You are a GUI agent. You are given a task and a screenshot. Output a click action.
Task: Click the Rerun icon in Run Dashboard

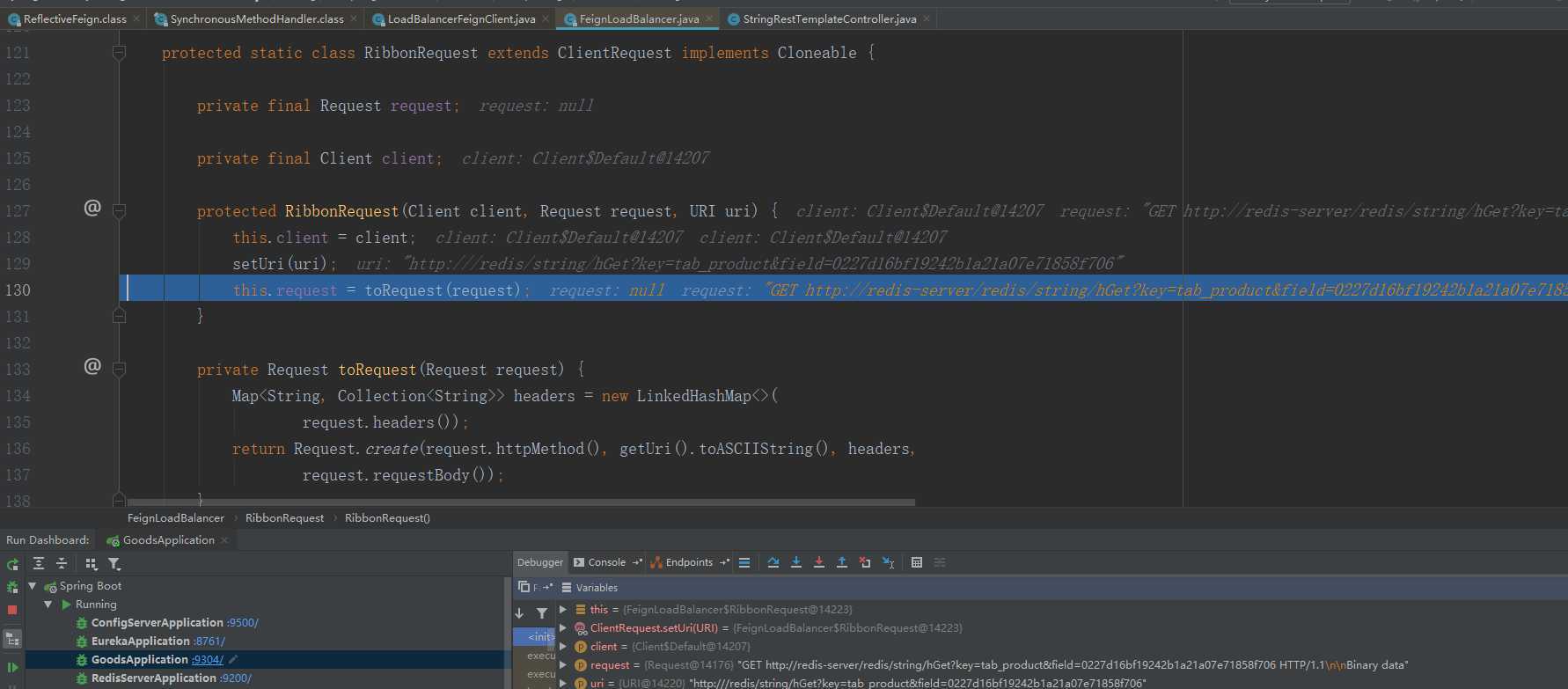pyautogui.click(x=12, y=564)
